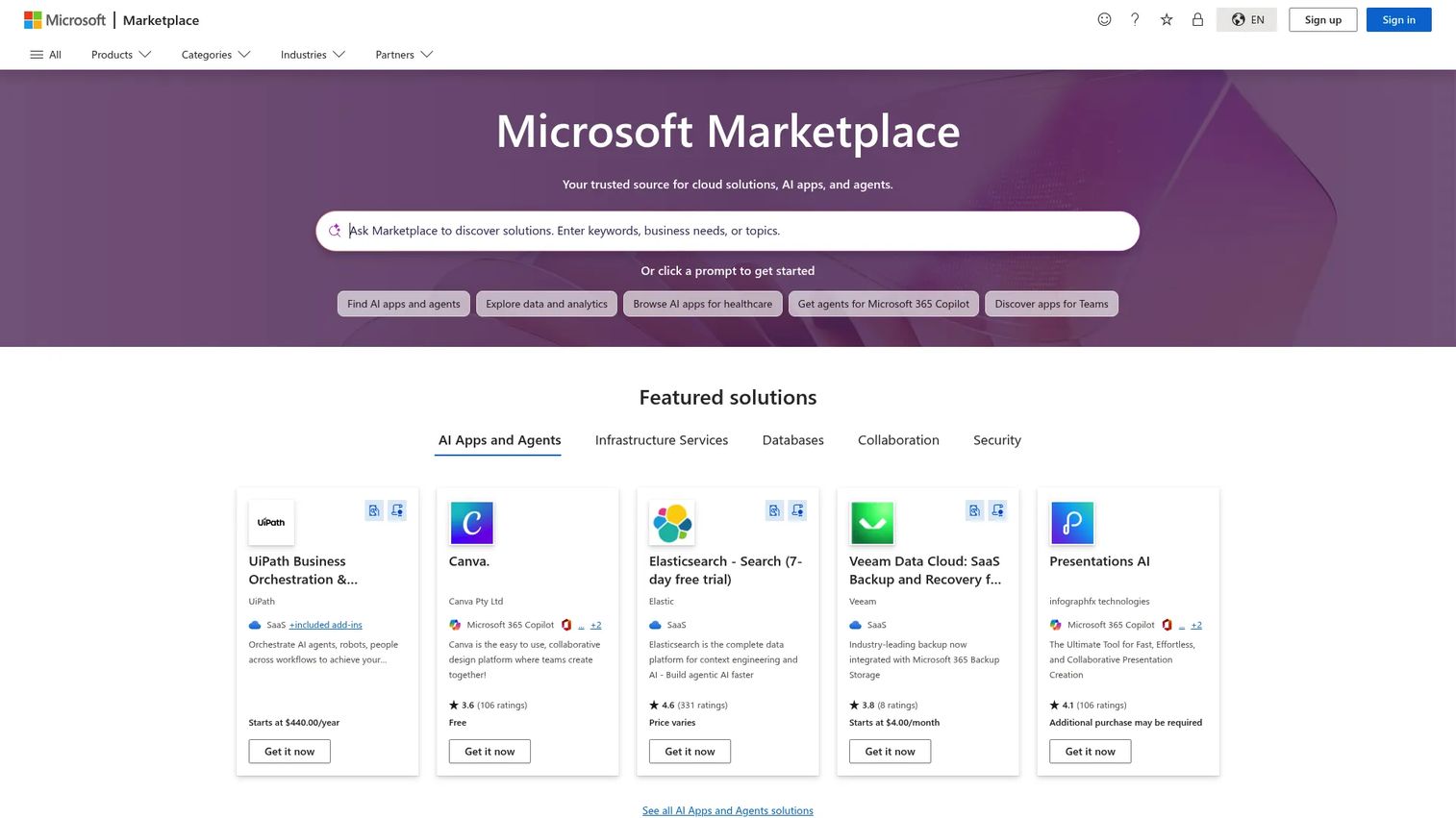The width and height of the screenshot is (1456, 818).
Task: Switch to the Databases tab
Action: (793, 440)
